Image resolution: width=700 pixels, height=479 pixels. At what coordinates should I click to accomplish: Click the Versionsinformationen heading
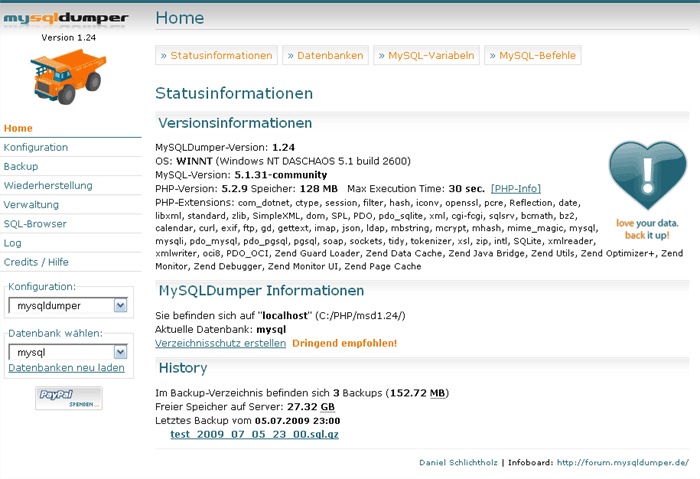click(x=235, y=123)
